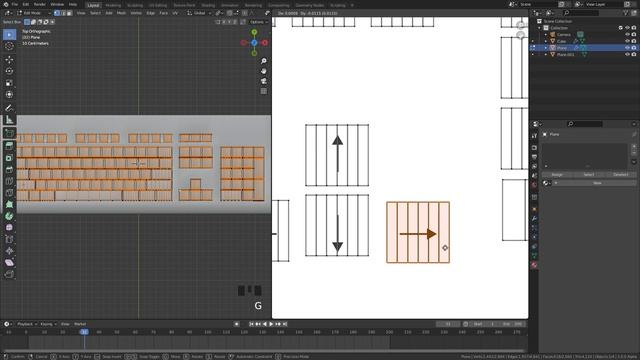
Task: Select the Knife tool
Action: tap(9, 193)
